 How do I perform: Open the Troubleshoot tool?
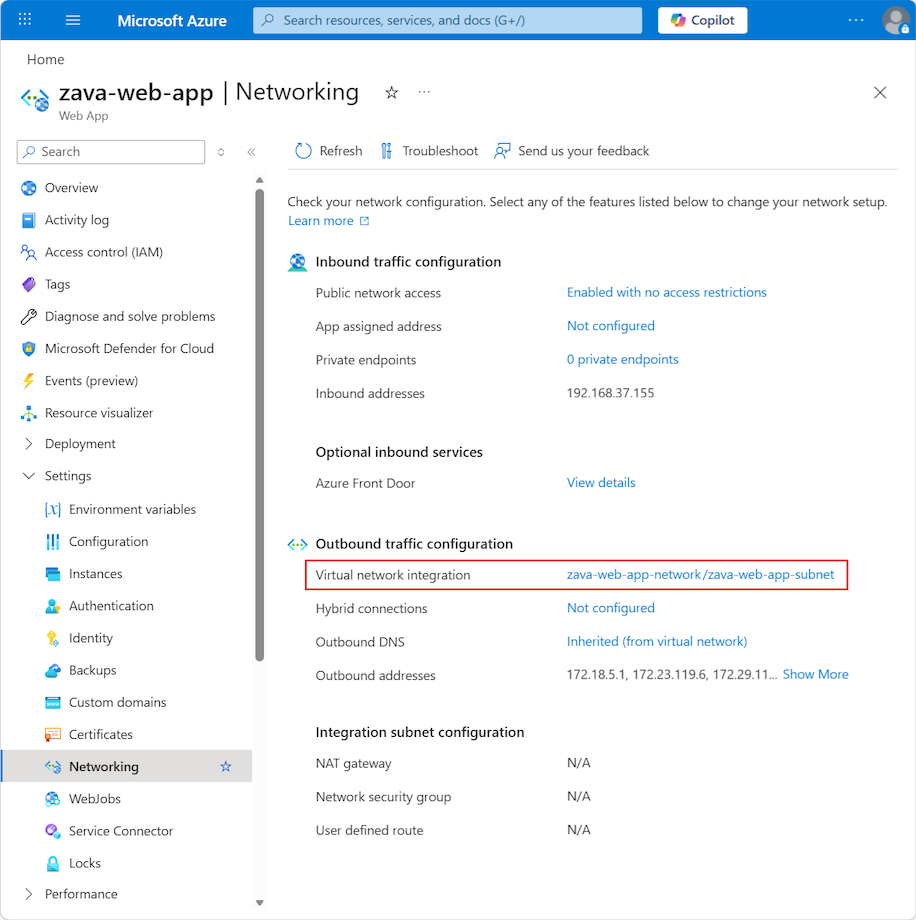pos(429,151)
